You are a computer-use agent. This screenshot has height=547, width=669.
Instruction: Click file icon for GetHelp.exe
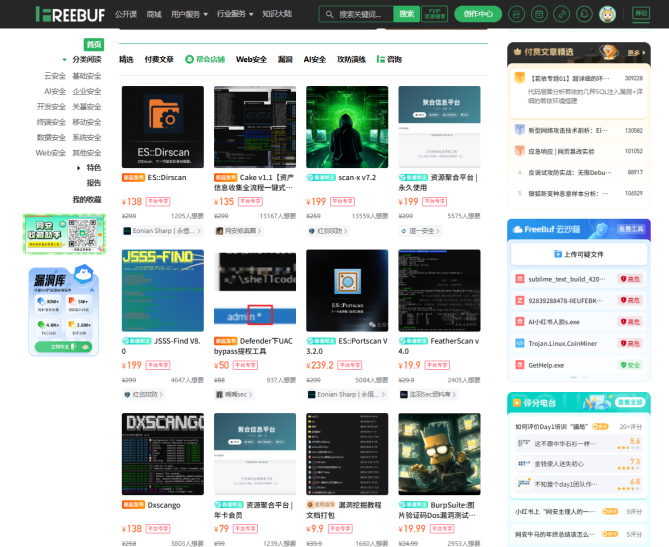[x=520, y=365]
